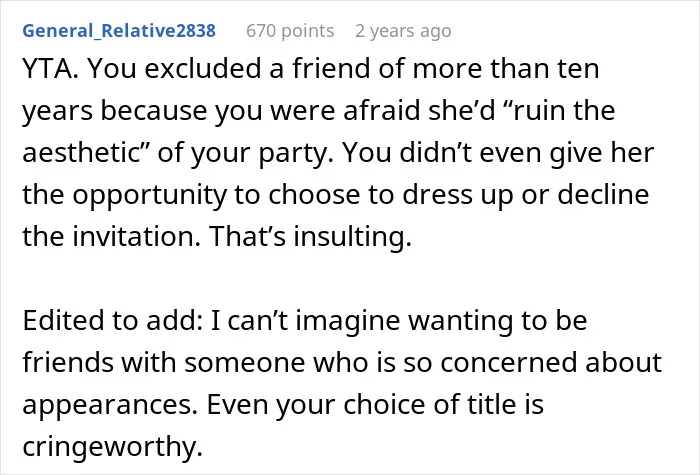The height and width of the screenshot is (475, 700).
Task: Click the 'YTA.' verdict at comment start
Action: tap(50, 69)
